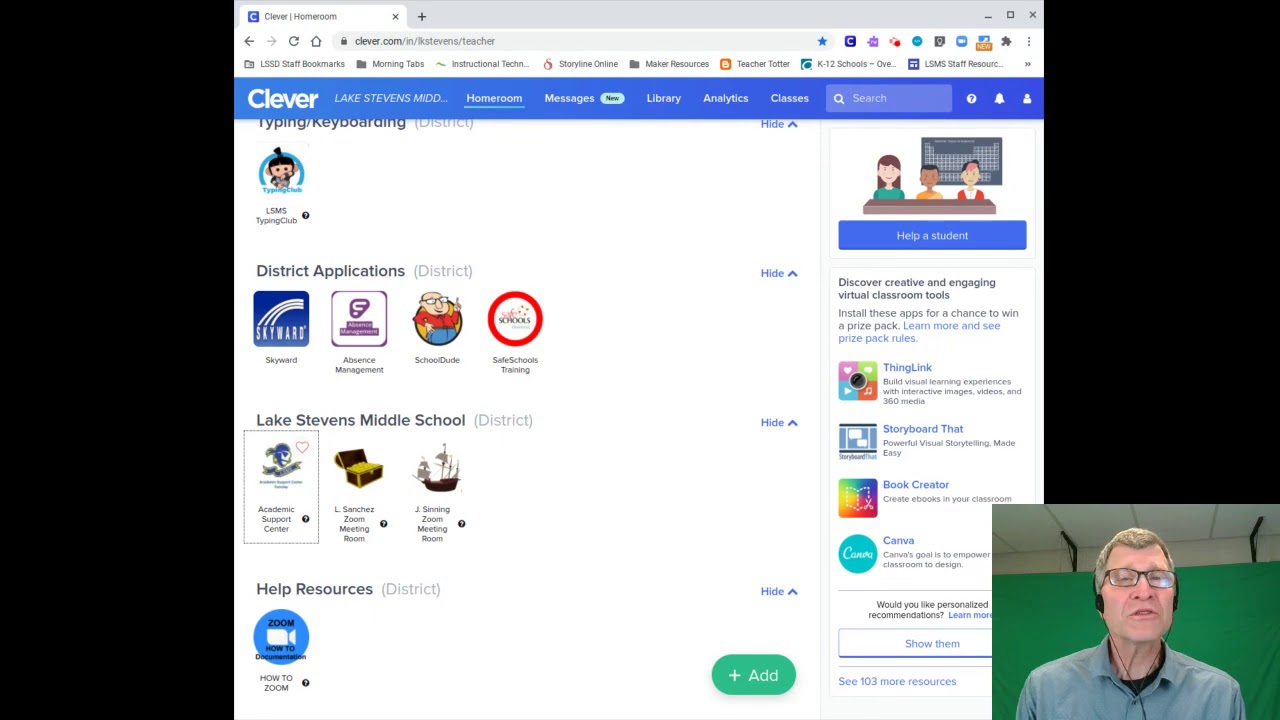This screenshot has height=720, width=1280.
Task: Open the Teacher Totter bookmark
Action: click(x=755, y=64)
